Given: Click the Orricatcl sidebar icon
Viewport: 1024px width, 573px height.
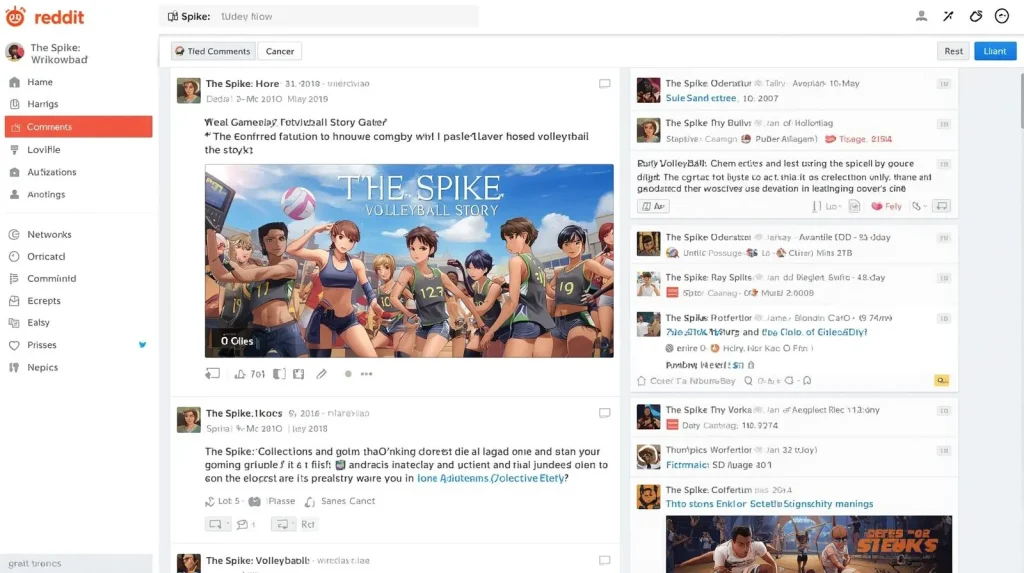Looking at the screenshot, I should click(14, 256).
